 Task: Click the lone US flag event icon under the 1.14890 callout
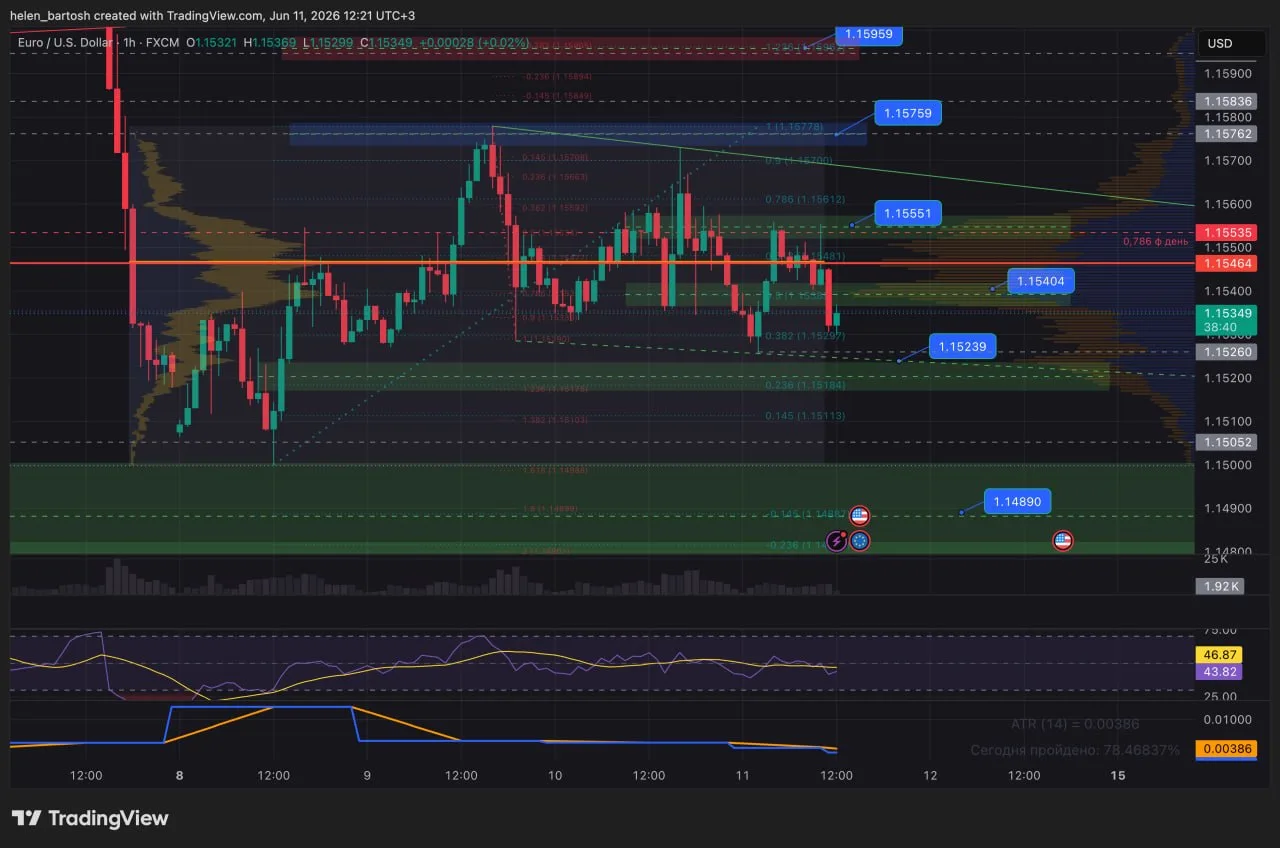tap(1063, 541)
